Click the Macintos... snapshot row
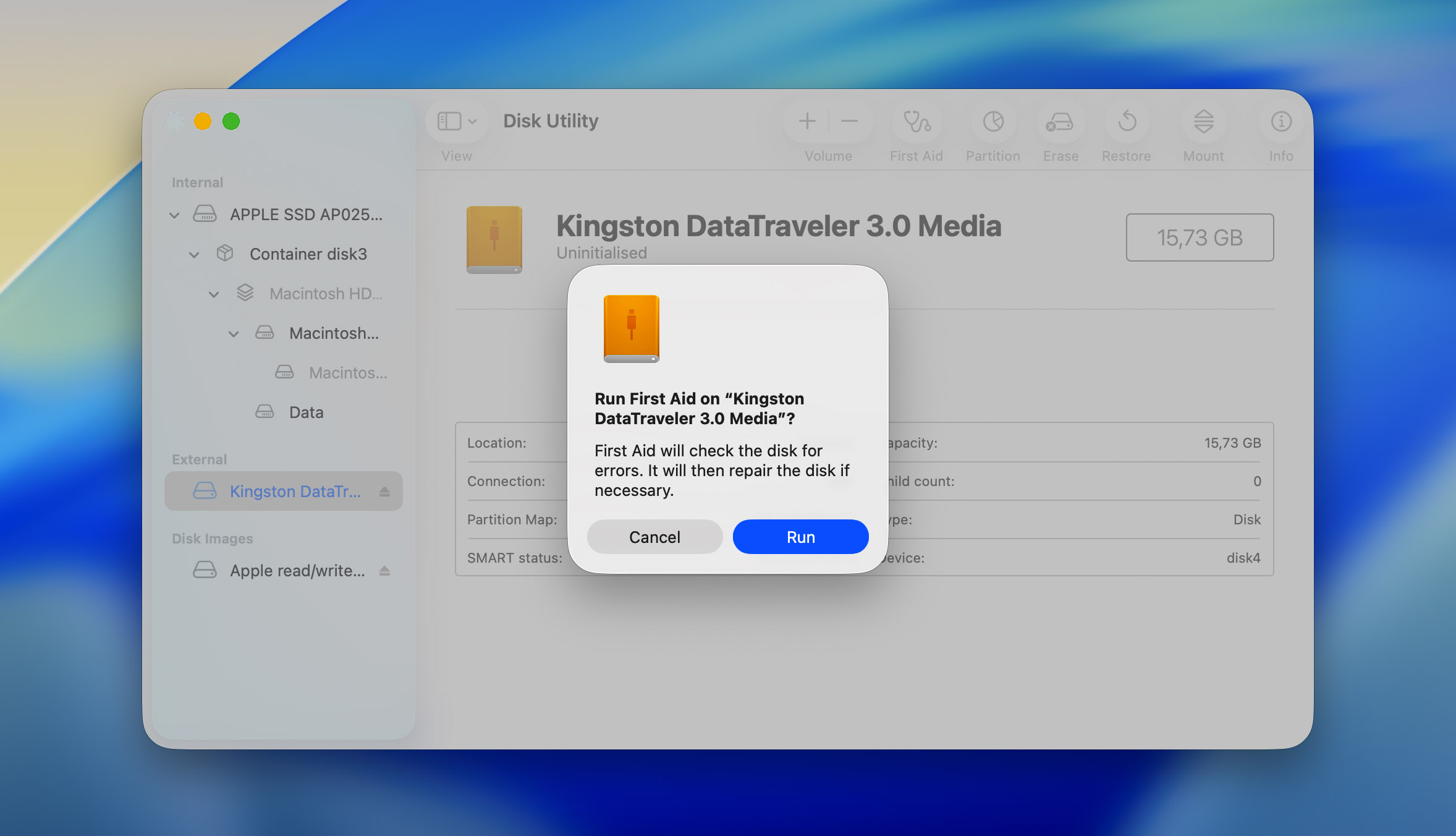Viewport: 1456px width, 836px height. [284, 373]
